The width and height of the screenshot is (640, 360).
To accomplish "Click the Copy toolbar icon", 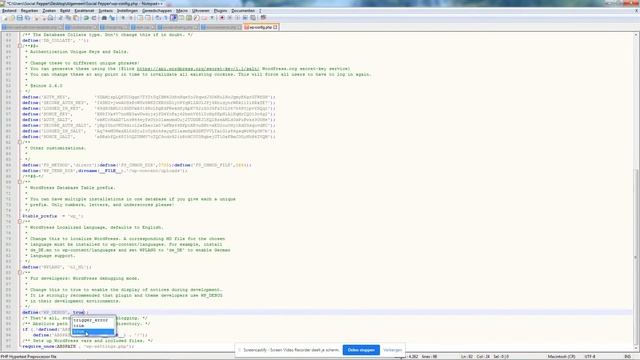I will [68, 18].
